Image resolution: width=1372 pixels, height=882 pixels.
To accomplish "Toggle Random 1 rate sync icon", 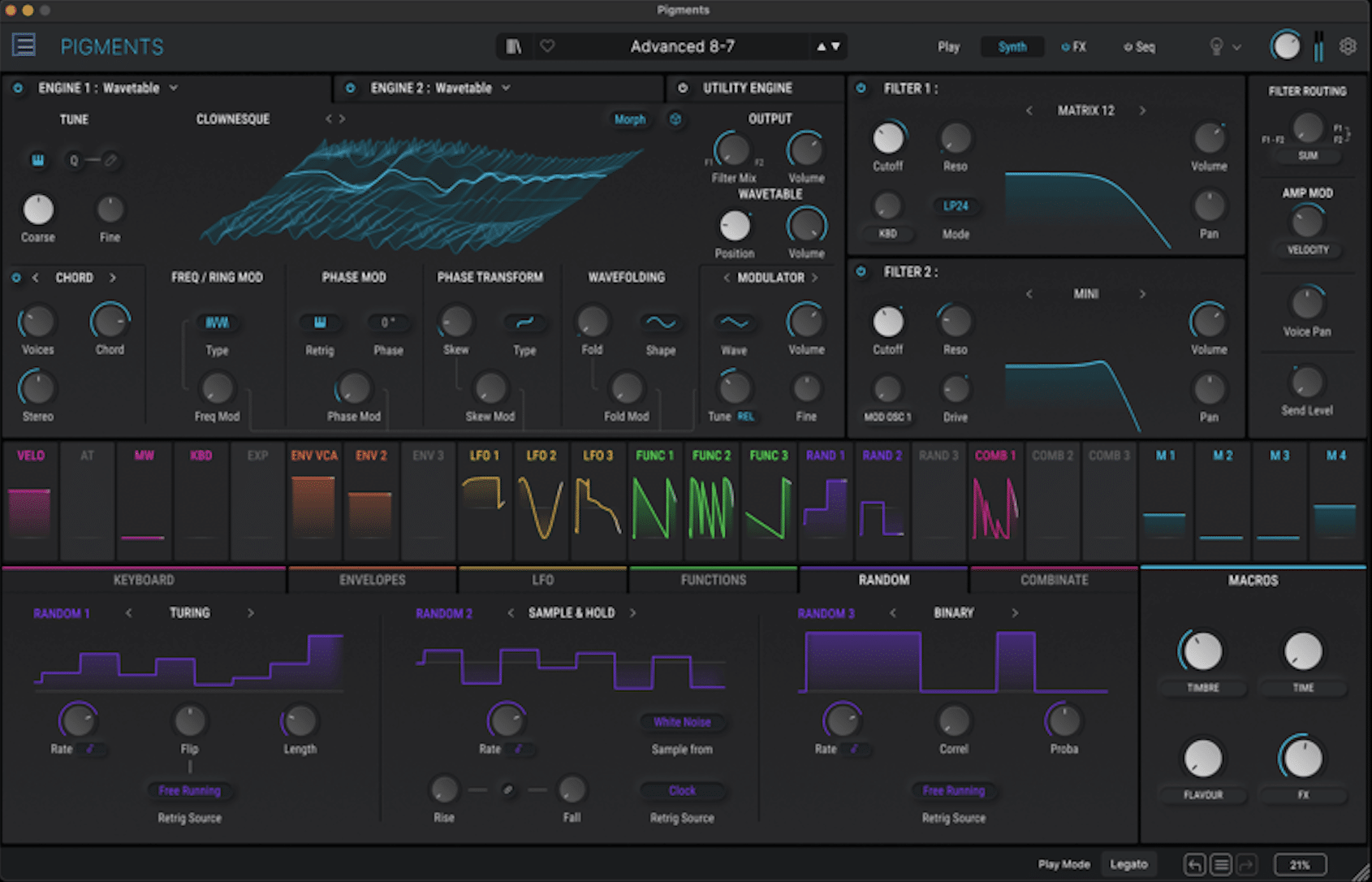I will pos(91,749).
